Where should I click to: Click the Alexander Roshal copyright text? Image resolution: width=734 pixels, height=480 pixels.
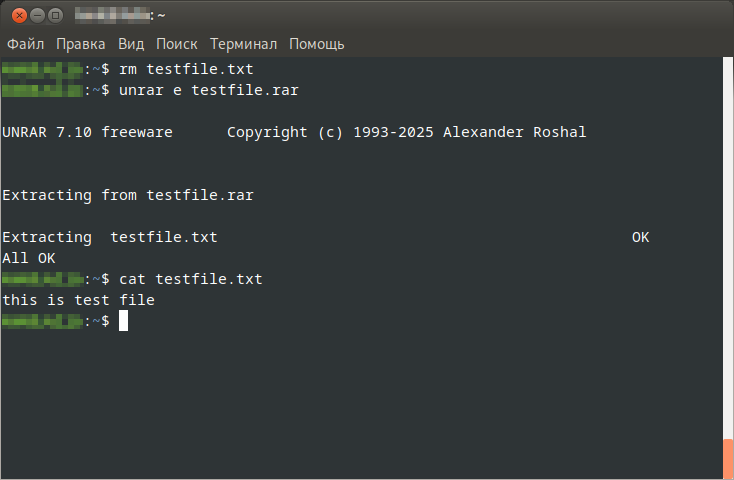point(406,132)
